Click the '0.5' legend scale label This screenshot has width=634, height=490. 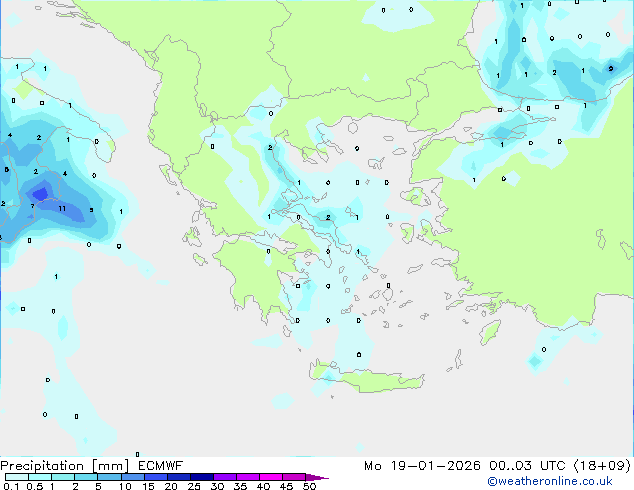coord(35,486)
